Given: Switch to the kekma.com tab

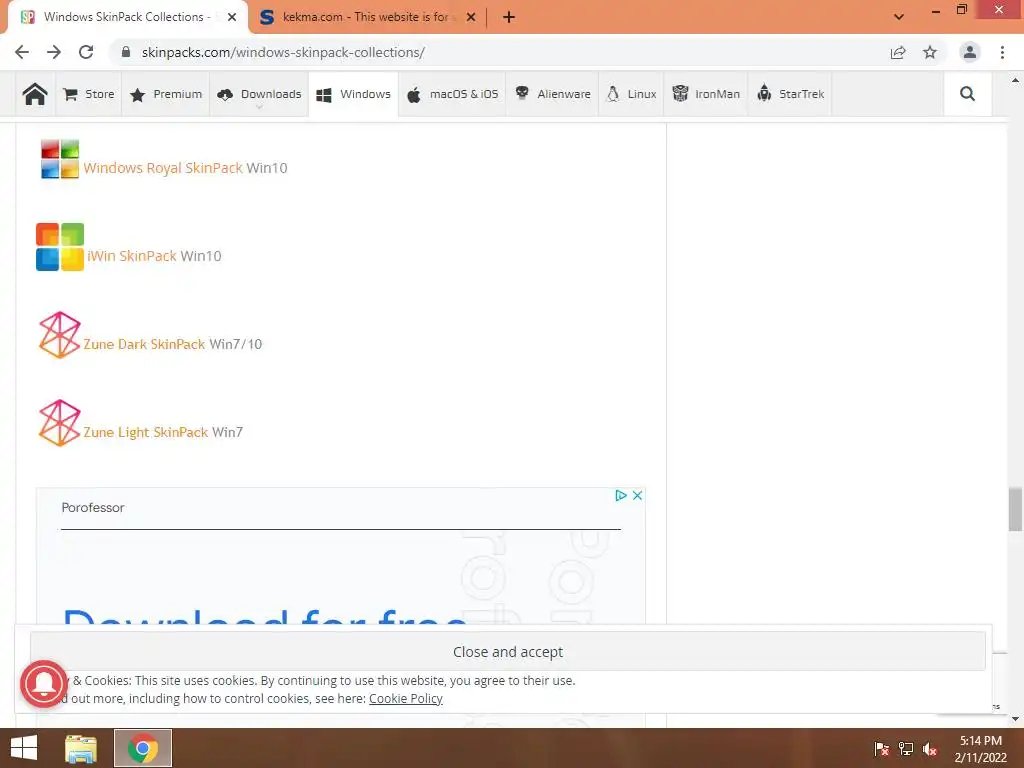Looking at the screenshot, I should tap(366, 17).
